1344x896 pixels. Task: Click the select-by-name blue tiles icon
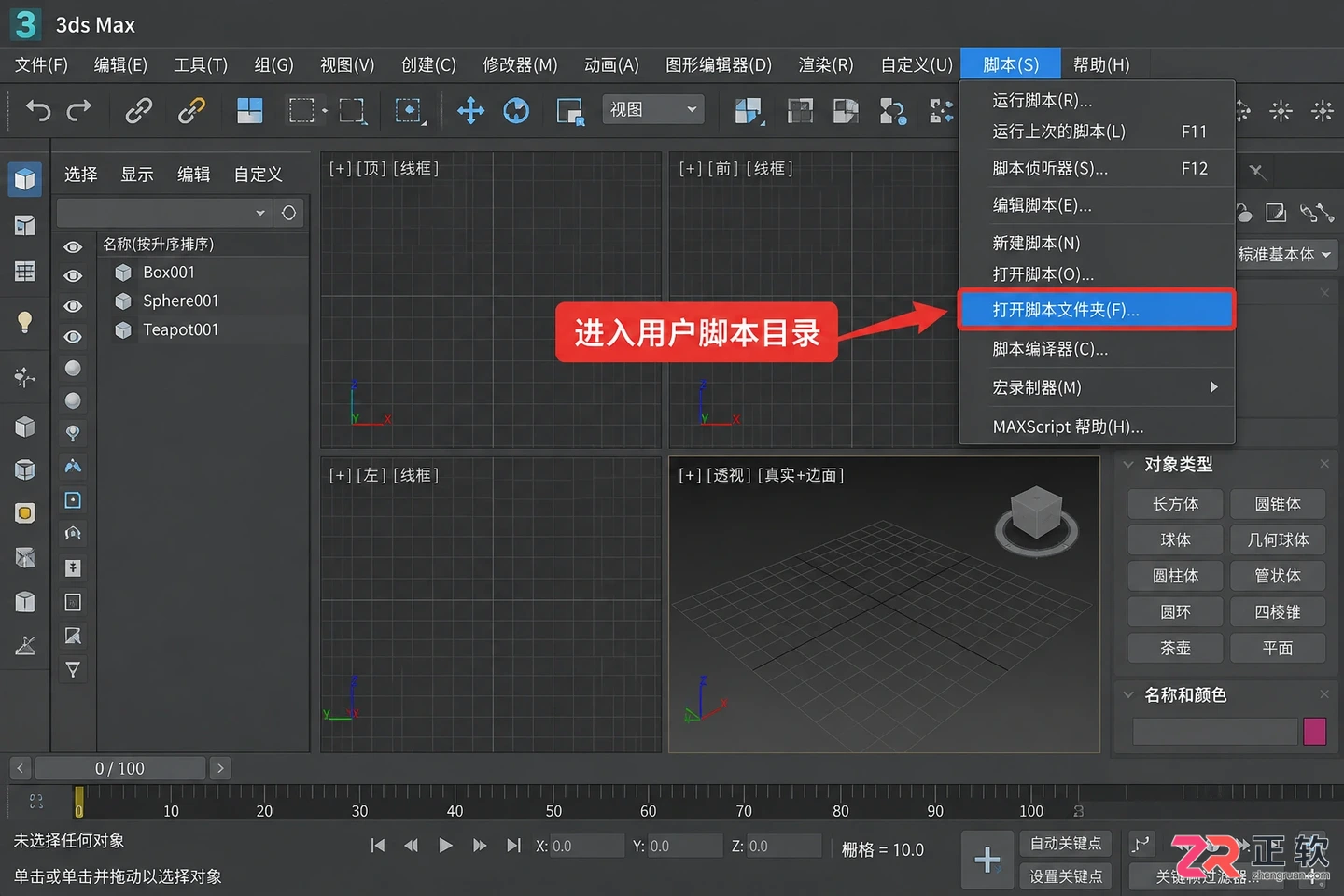[x=249, y=111]
